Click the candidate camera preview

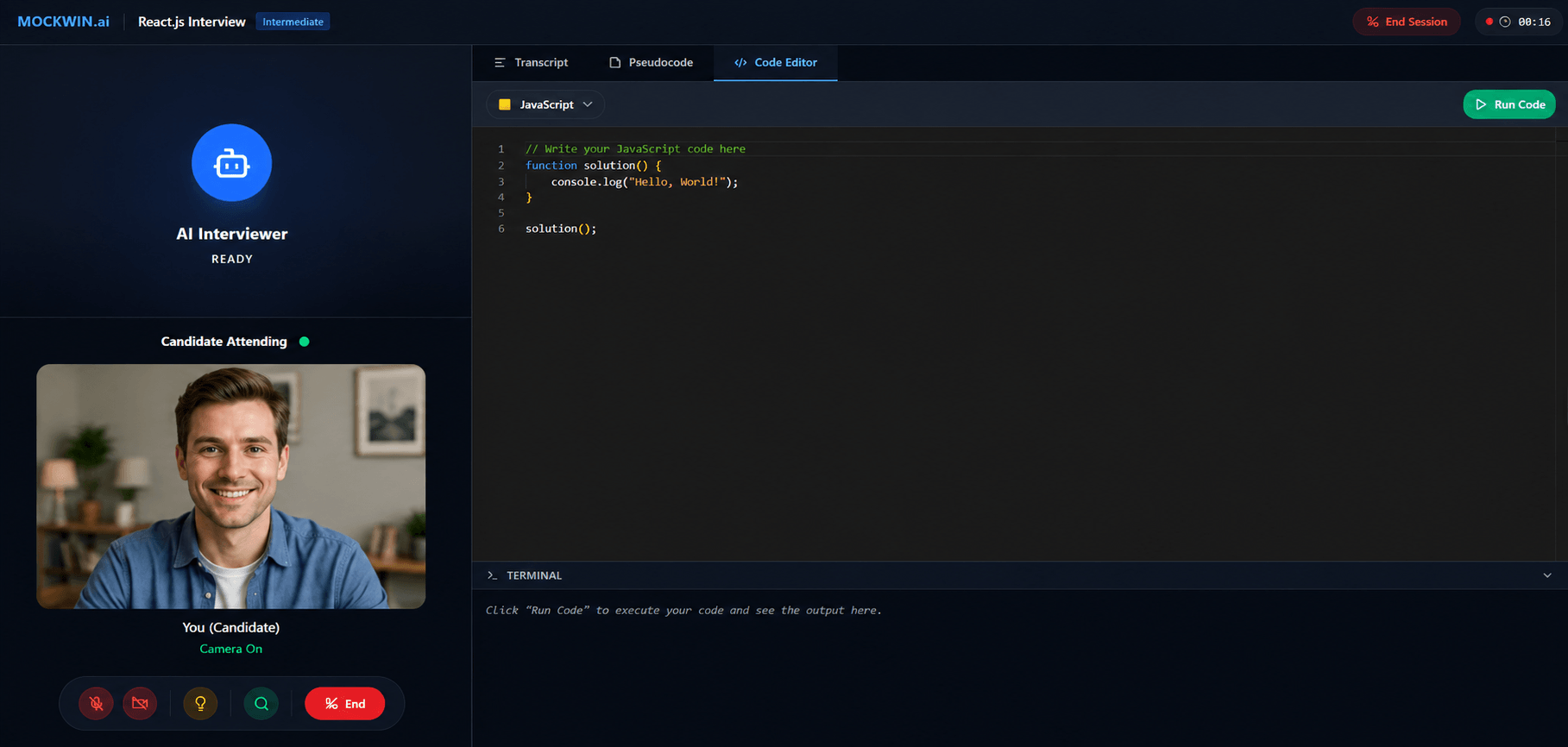click(x=230, y=486)
